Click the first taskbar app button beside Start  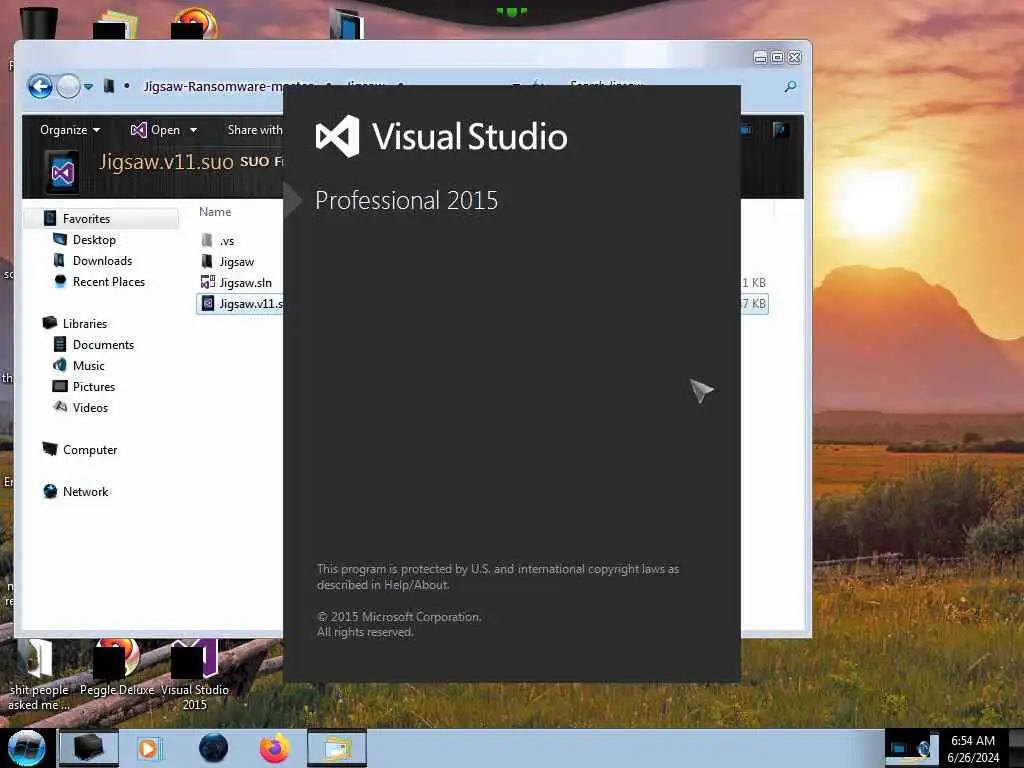pyautogui.click(x=89, y=748)
